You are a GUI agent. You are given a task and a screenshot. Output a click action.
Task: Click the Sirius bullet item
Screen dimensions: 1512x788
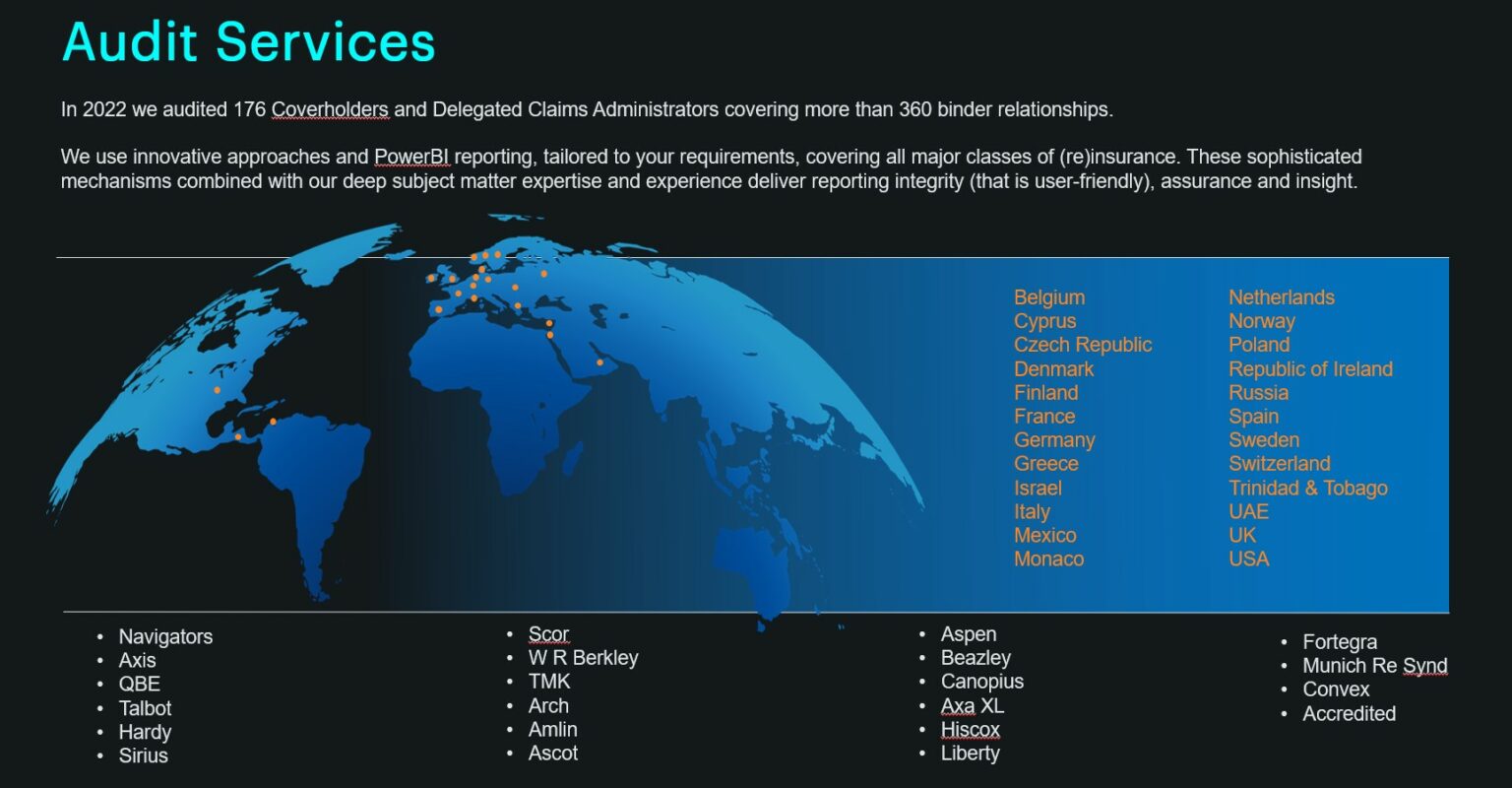point(143,756)
